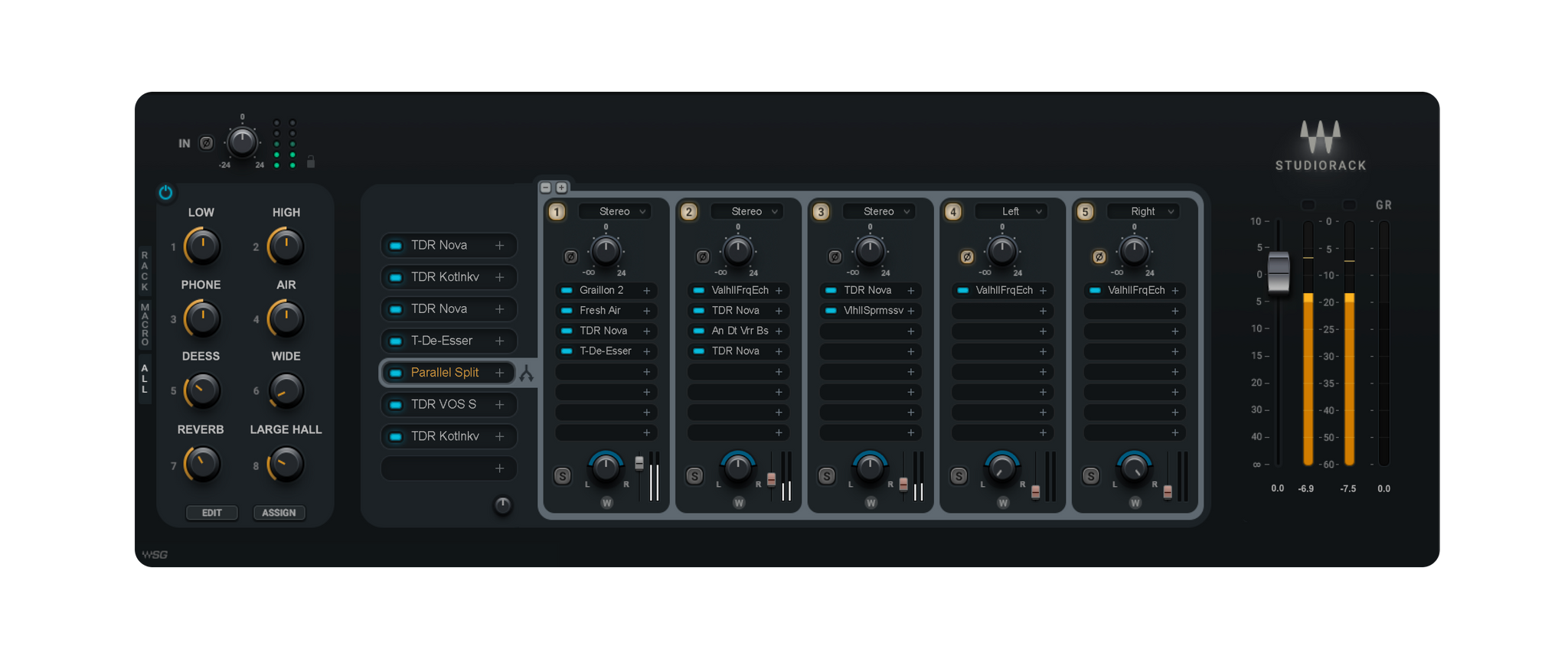Click the main output fader handle

[x=1279, y=272]
